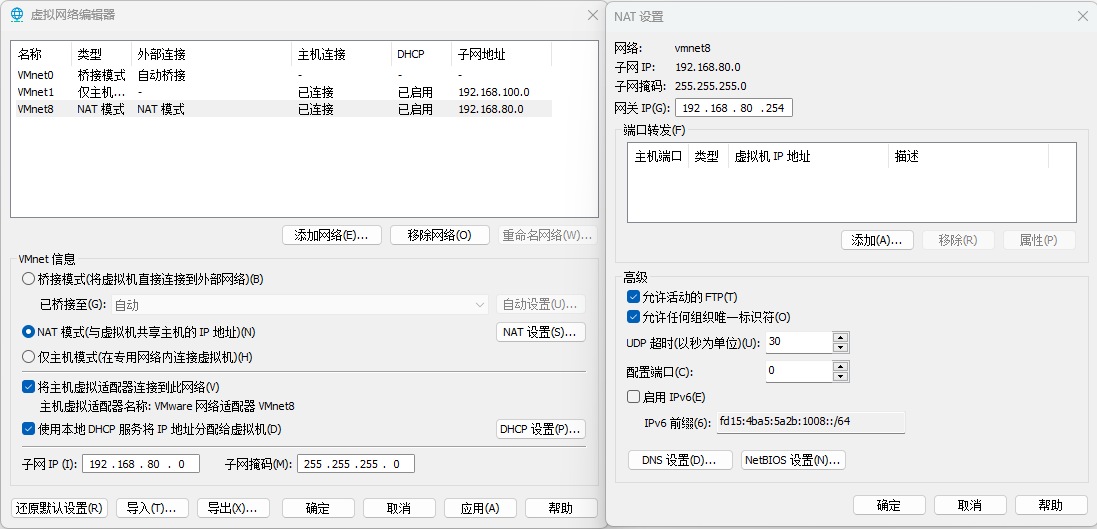Decrease the UDP 超时 value with down arrow
The height and width of the screenshot is (529, 1097).
coord(840,347)
